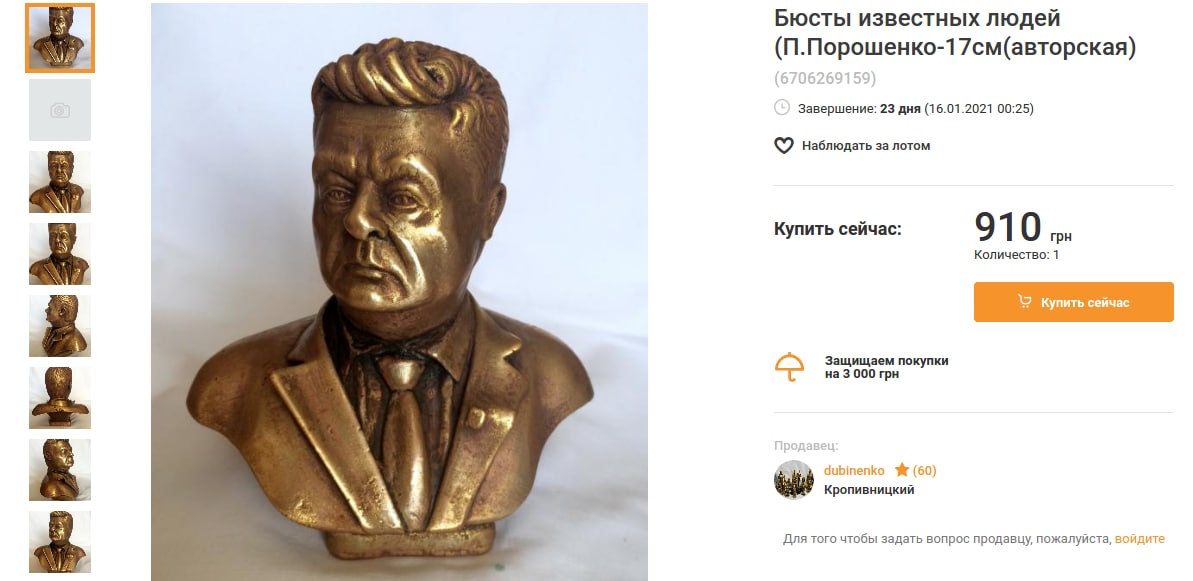Click the heart watchlist icon
The height and width of the screenshot is (581, 1193).
(784, 145)
